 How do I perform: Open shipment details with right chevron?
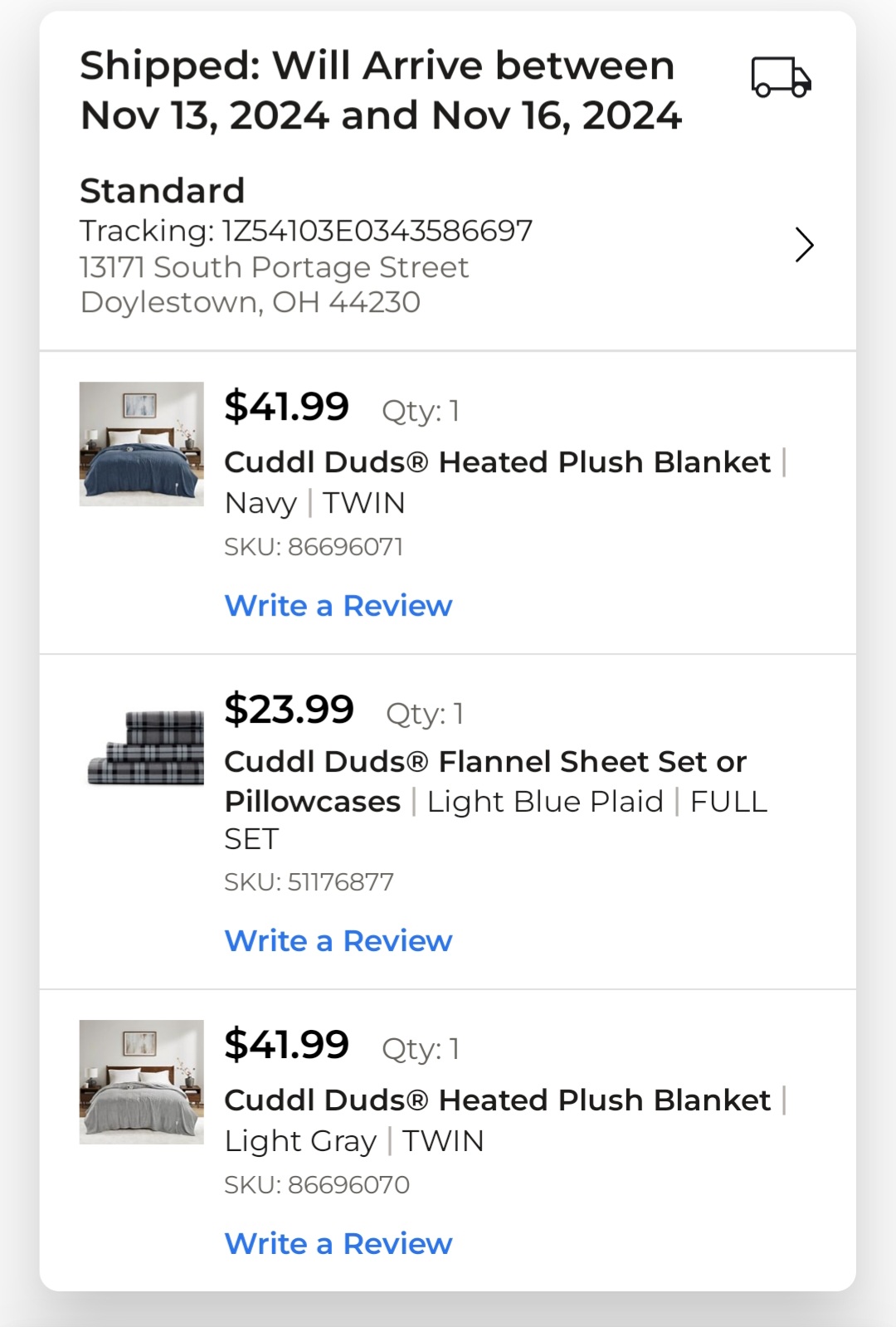pos(804,245)
